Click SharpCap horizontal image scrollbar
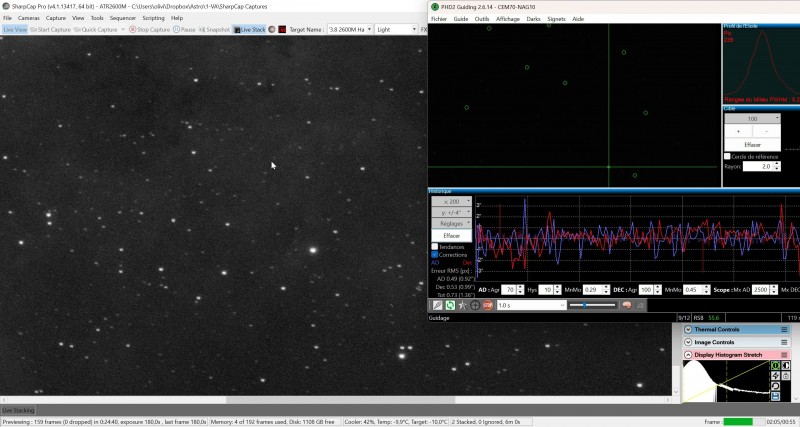The image size is (800, 427). click(336, 400)
